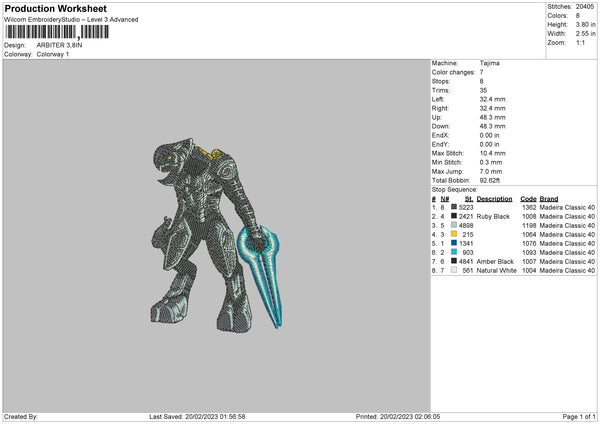Click the 'Brand' column header
The height and width of the screenshot is (424, 600).
[549, 199]
